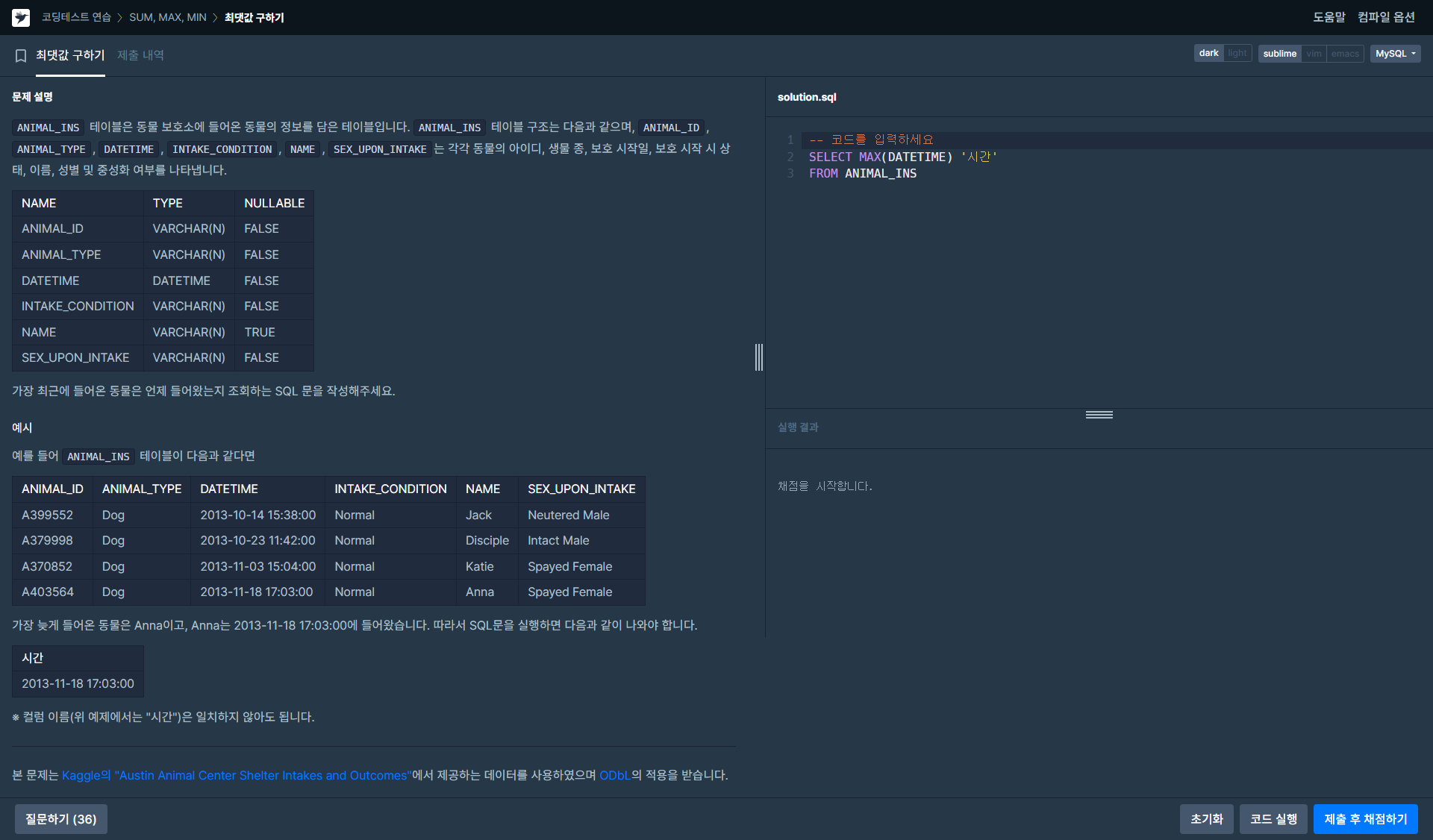Switch editor theme to light

point(1237,54)
